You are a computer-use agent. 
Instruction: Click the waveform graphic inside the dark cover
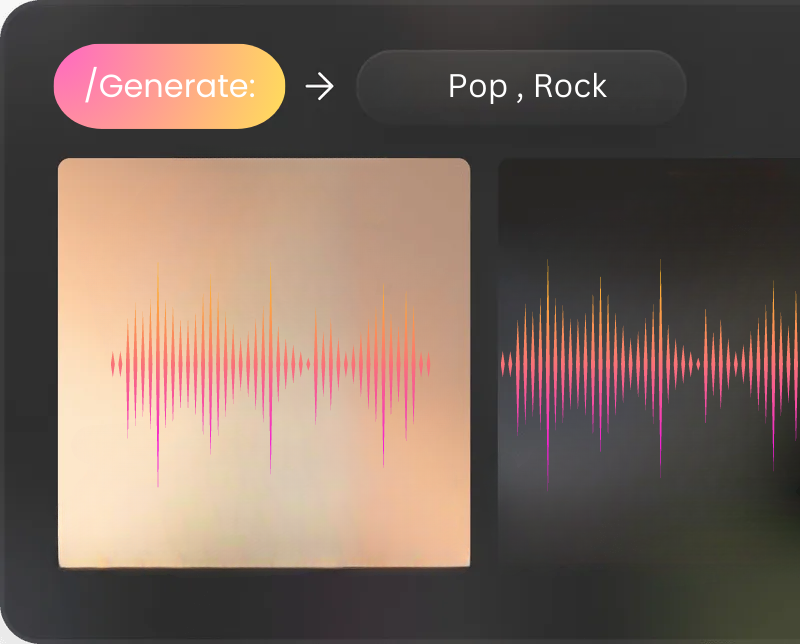coord(650,375)
